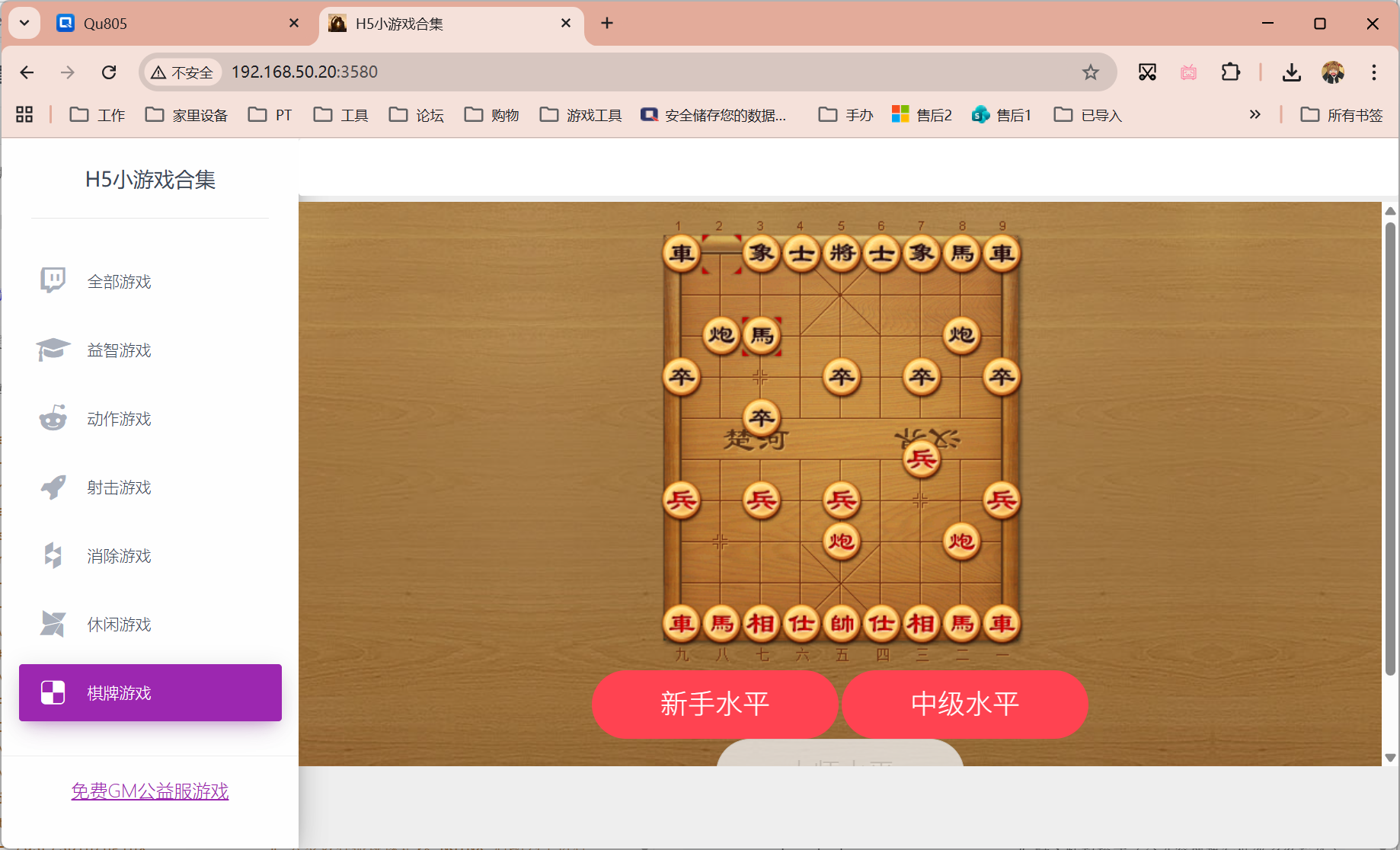Select the highlighted 馬 chess piece
Image resolution: width=1400 pixels, height=850 pixels.
tap(761, 335)
